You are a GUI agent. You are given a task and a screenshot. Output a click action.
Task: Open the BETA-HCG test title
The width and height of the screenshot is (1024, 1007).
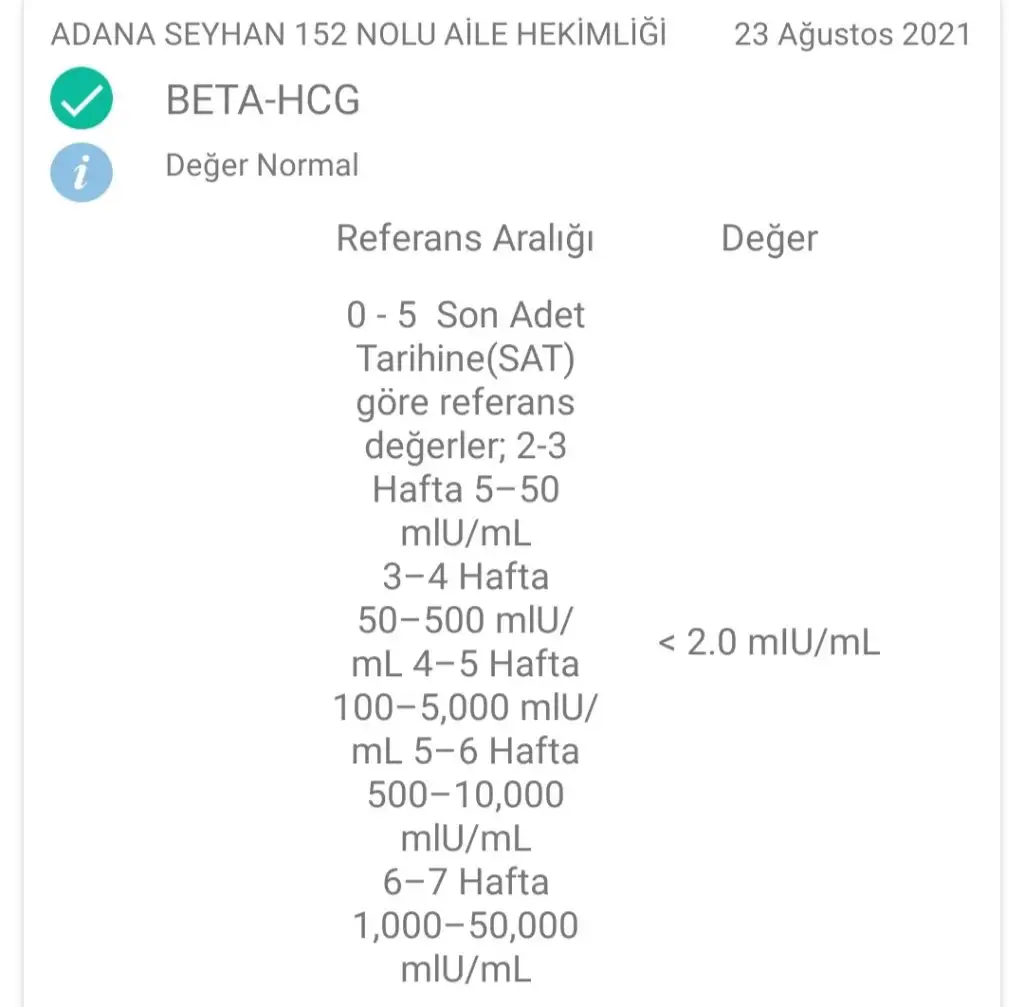pyautogui.click(x=263, y=101)
